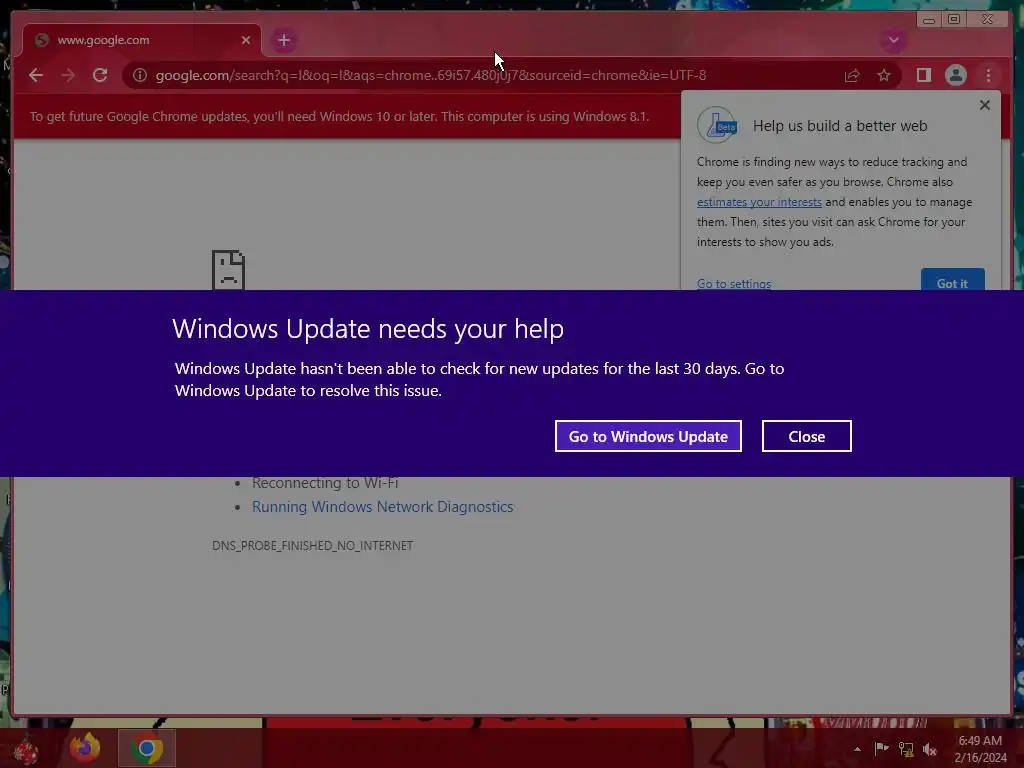Viewport: 1024px width, 768px height.
Task: Open the Start button on the taskbar
Action: (25, 750)
